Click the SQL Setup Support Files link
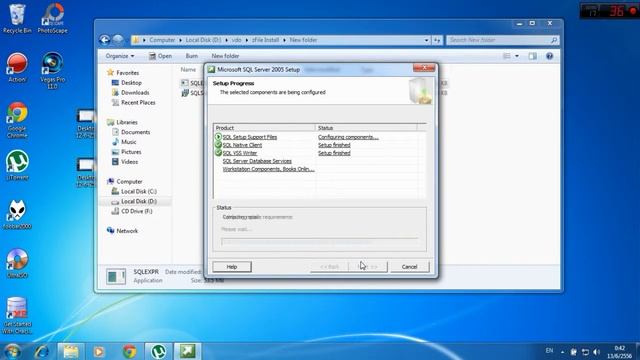The height and width of the screenshot is (360, 640). click(250, 137)
